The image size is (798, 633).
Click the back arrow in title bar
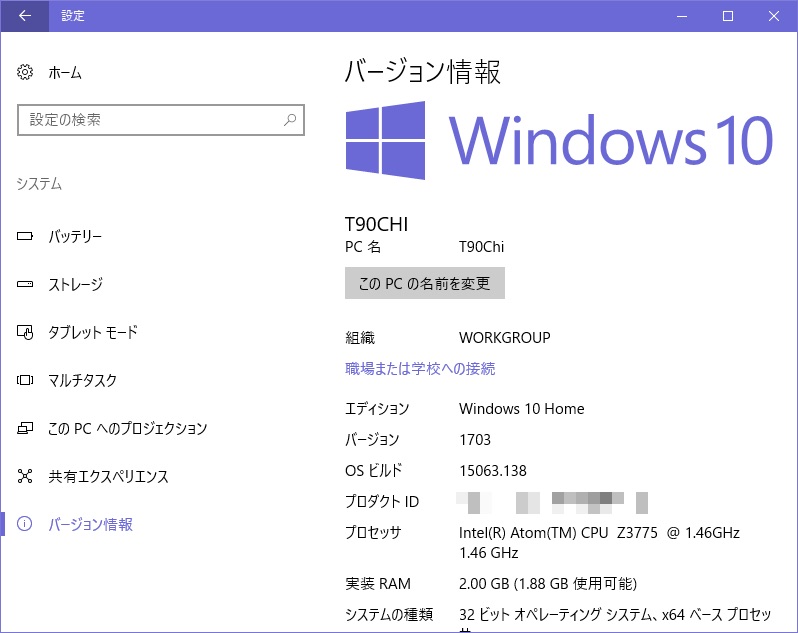click(24, 16)
